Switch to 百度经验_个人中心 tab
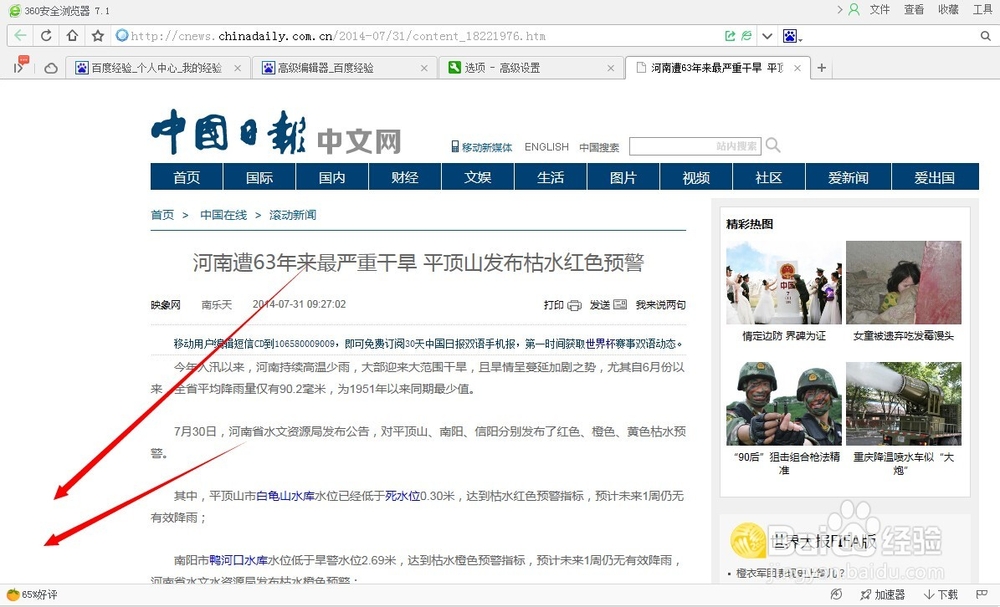The height and width of the screenshot is (607, 1000). point(158,68)
